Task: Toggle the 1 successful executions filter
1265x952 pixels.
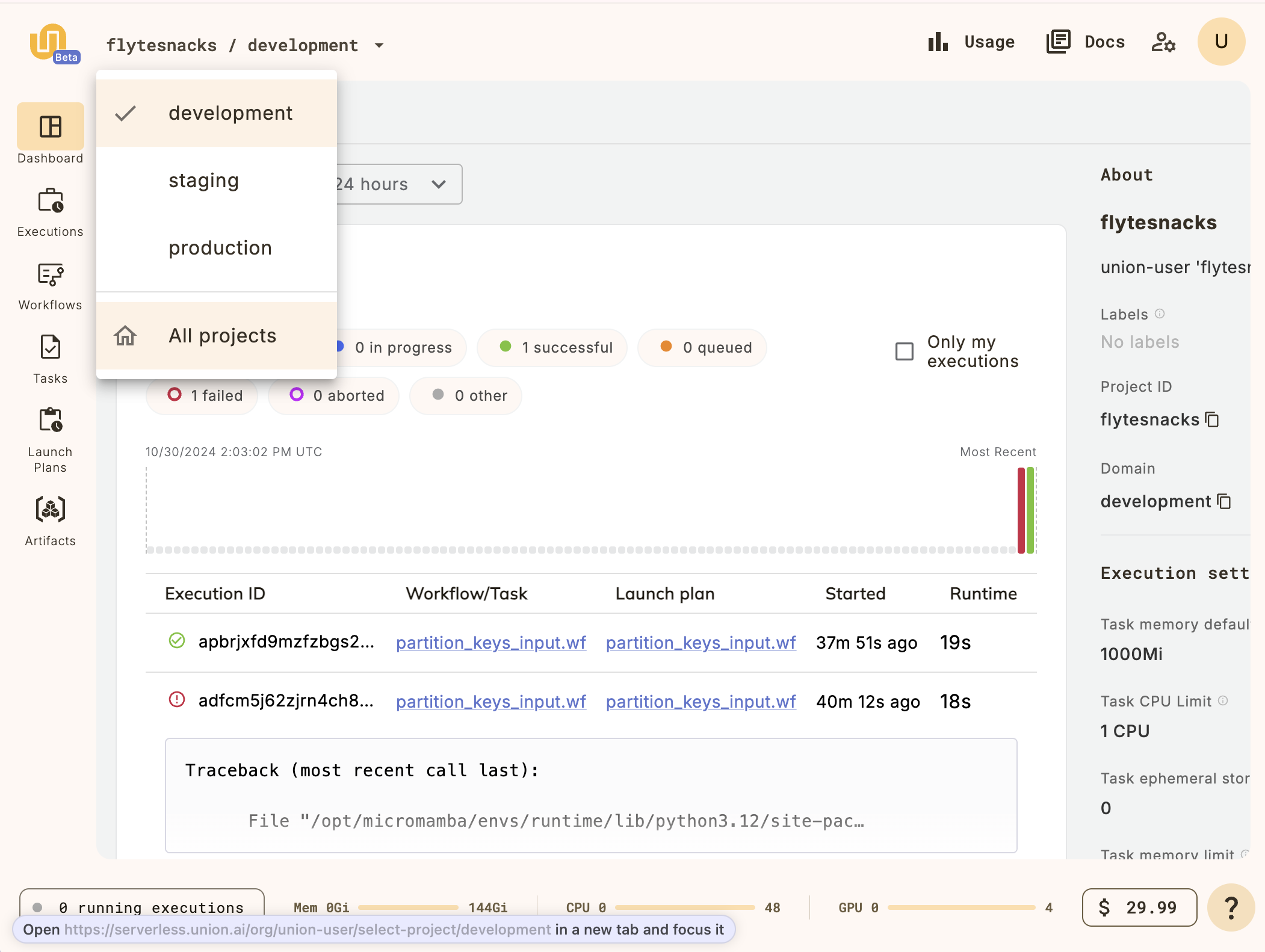Action: [552, 347]
